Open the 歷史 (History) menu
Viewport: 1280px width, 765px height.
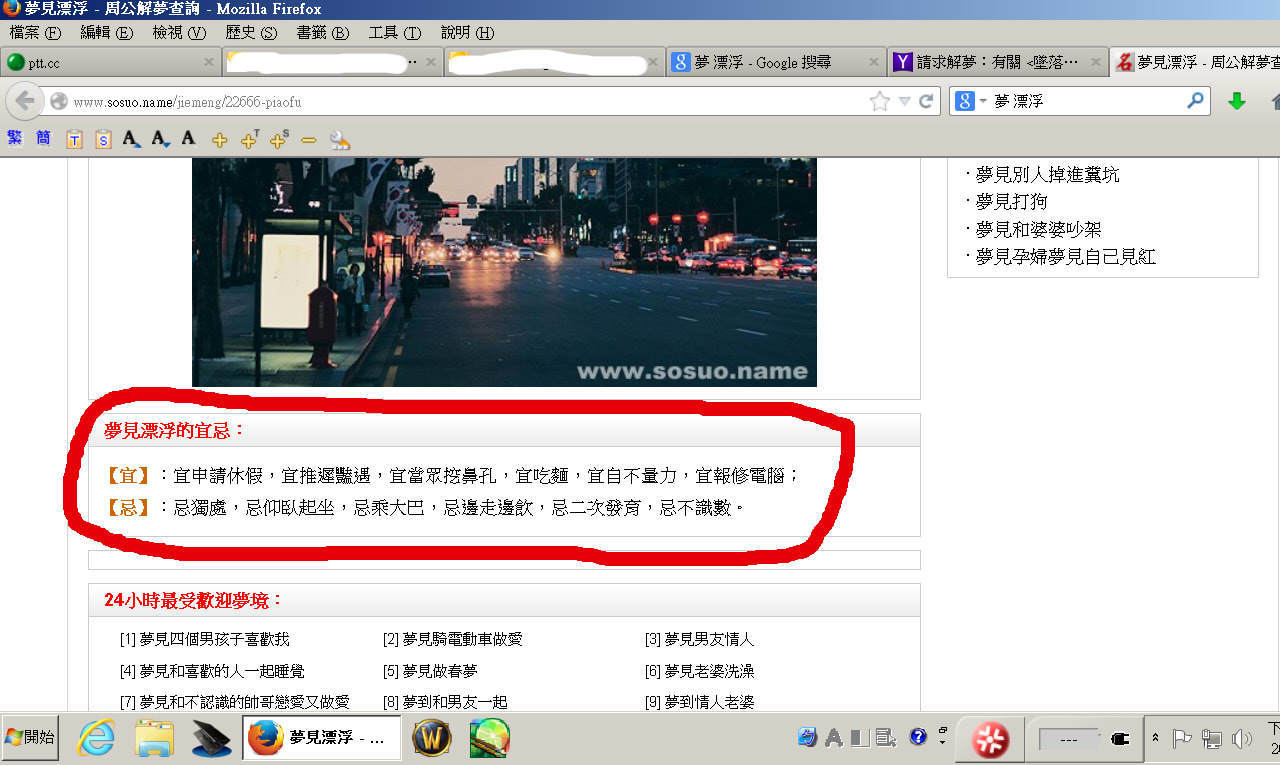click(250, 32)
